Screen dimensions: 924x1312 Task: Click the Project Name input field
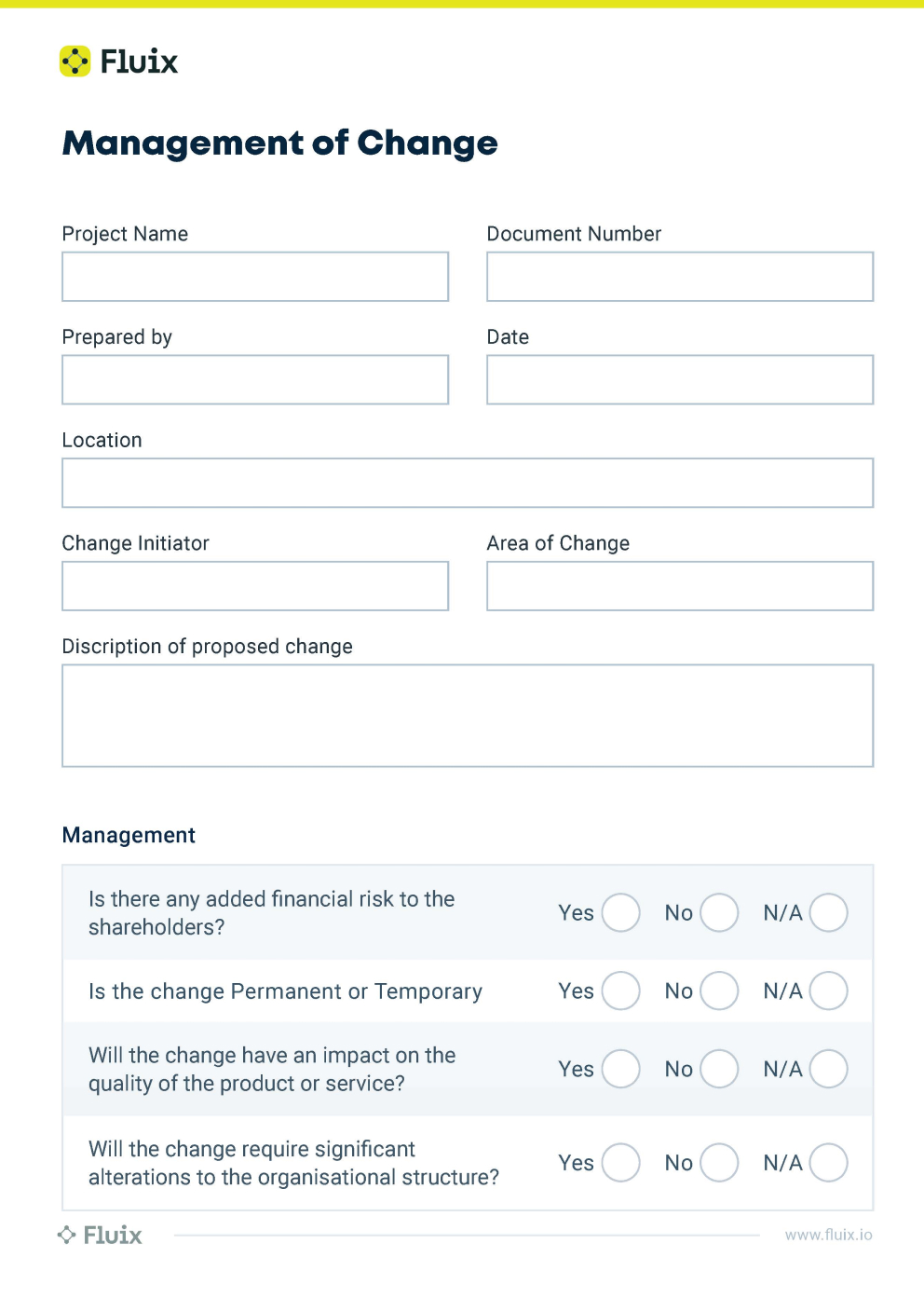[x=255, y=277]
